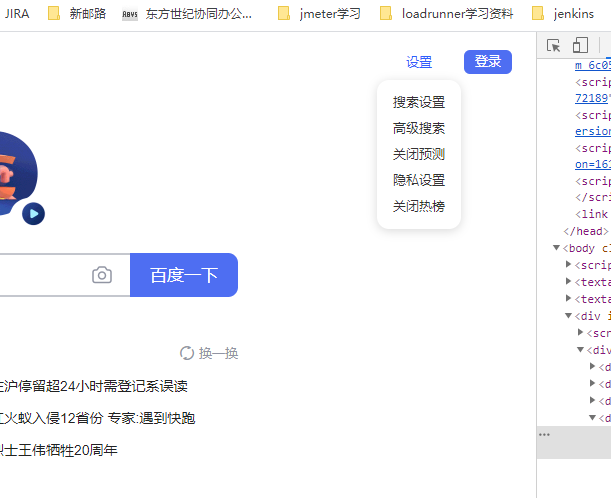Open the jmeter学习 bookmark folder
This screenshot has width=611, height=498.
pyautogui.click(x=319, y=14)
